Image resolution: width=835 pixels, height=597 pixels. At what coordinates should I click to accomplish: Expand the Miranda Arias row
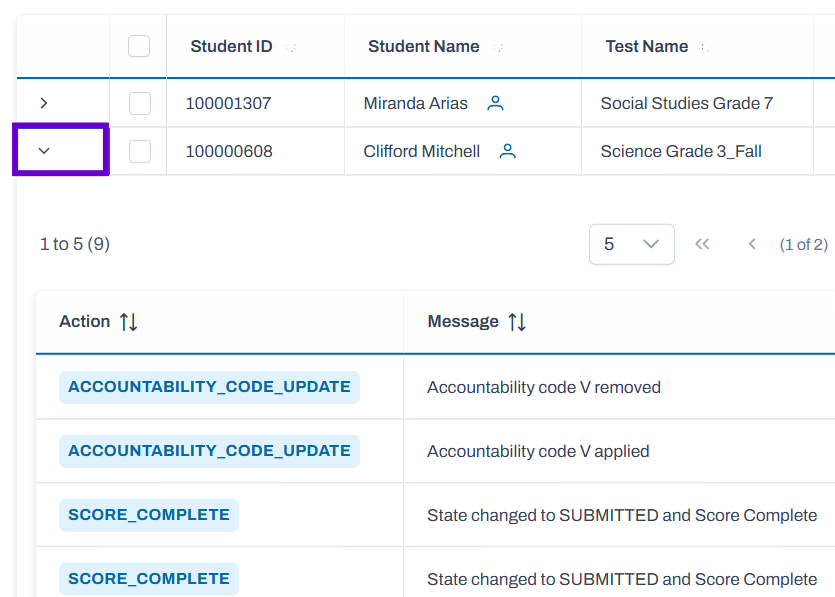44,103
